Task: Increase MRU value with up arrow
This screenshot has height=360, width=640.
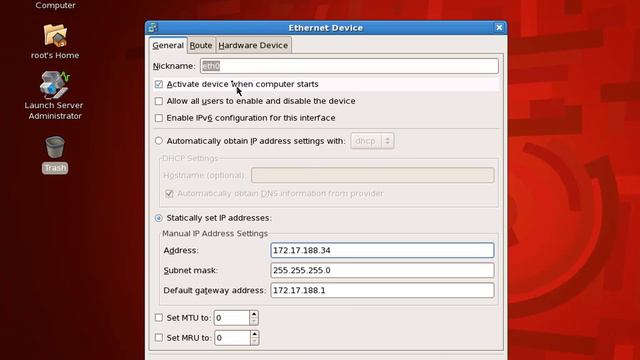Action: coord(254,334)
